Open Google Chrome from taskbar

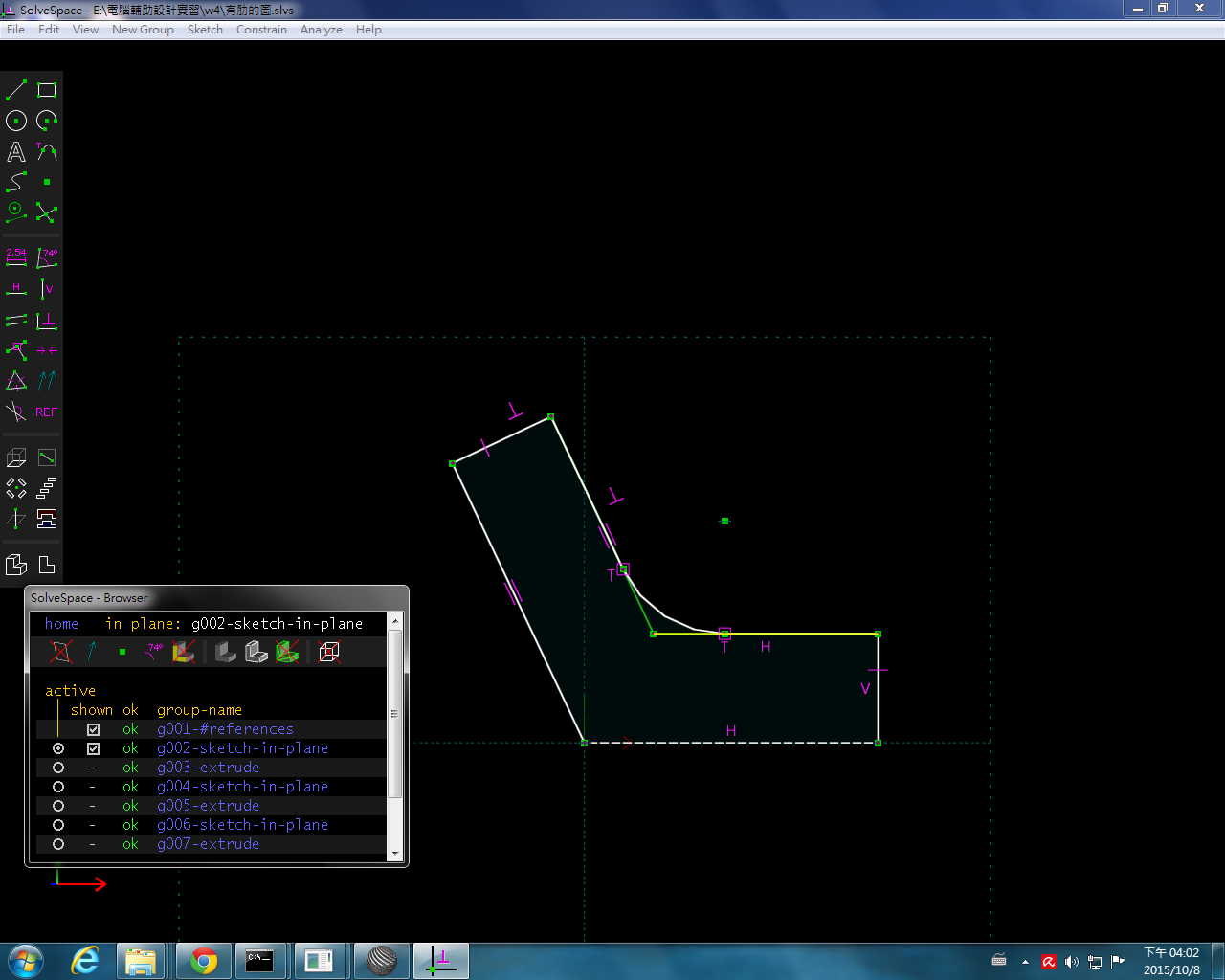[203, 961]
